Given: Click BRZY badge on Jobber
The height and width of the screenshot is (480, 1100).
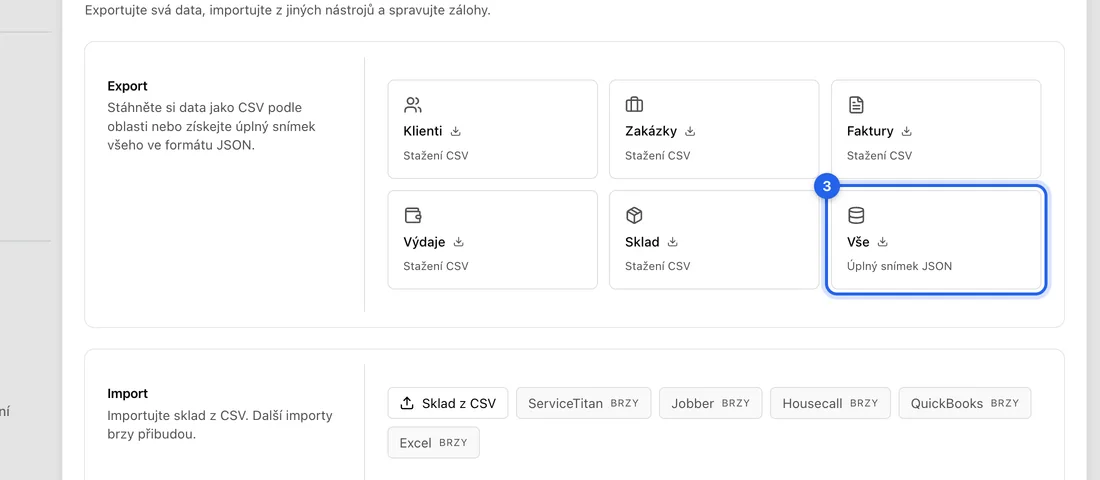Looking at the screenshot, I should (736, 404).
